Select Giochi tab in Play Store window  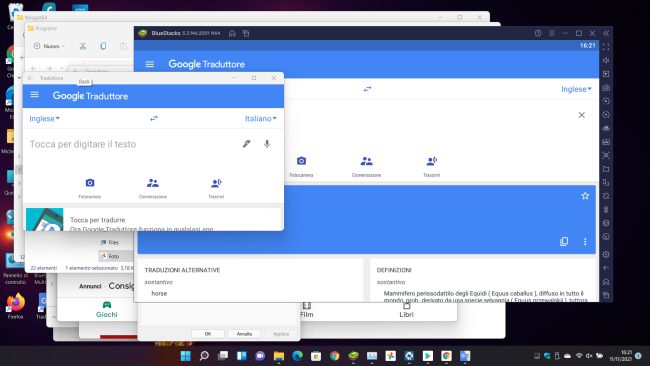[107, 310]
